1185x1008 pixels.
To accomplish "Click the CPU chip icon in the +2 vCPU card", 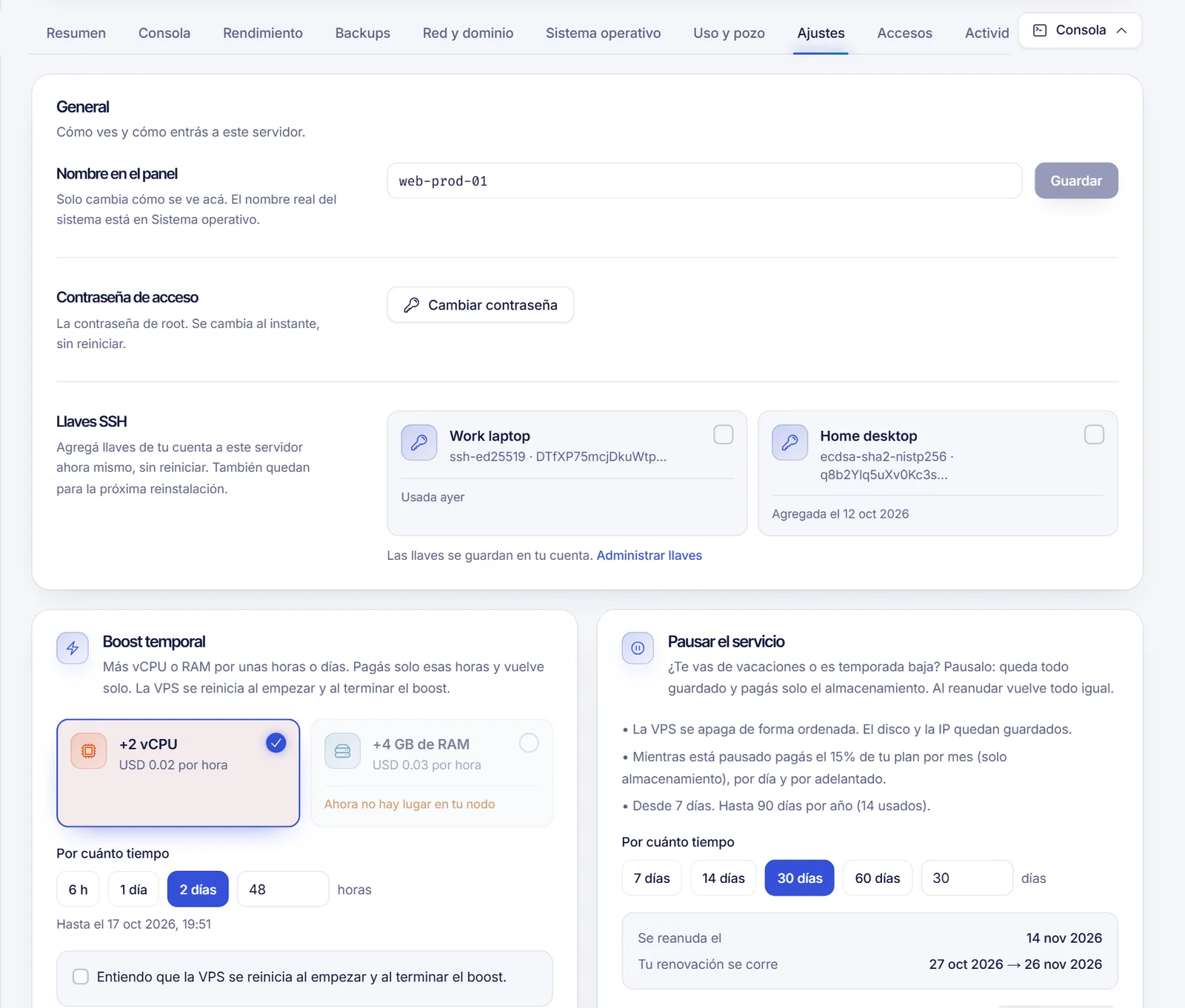I will pyautogui.click(x=89, y=751).
